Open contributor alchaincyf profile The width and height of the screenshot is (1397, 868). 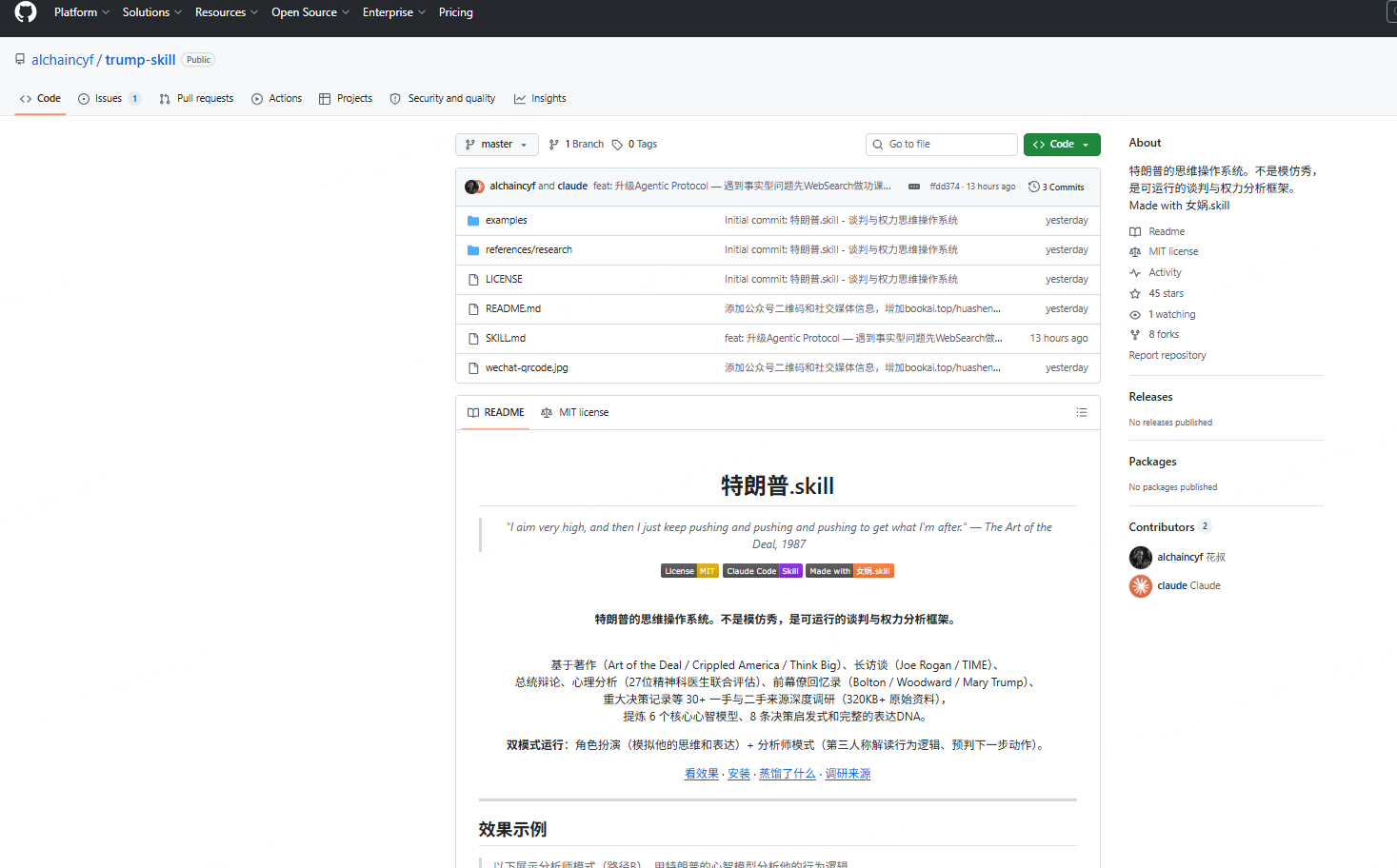1179,558
